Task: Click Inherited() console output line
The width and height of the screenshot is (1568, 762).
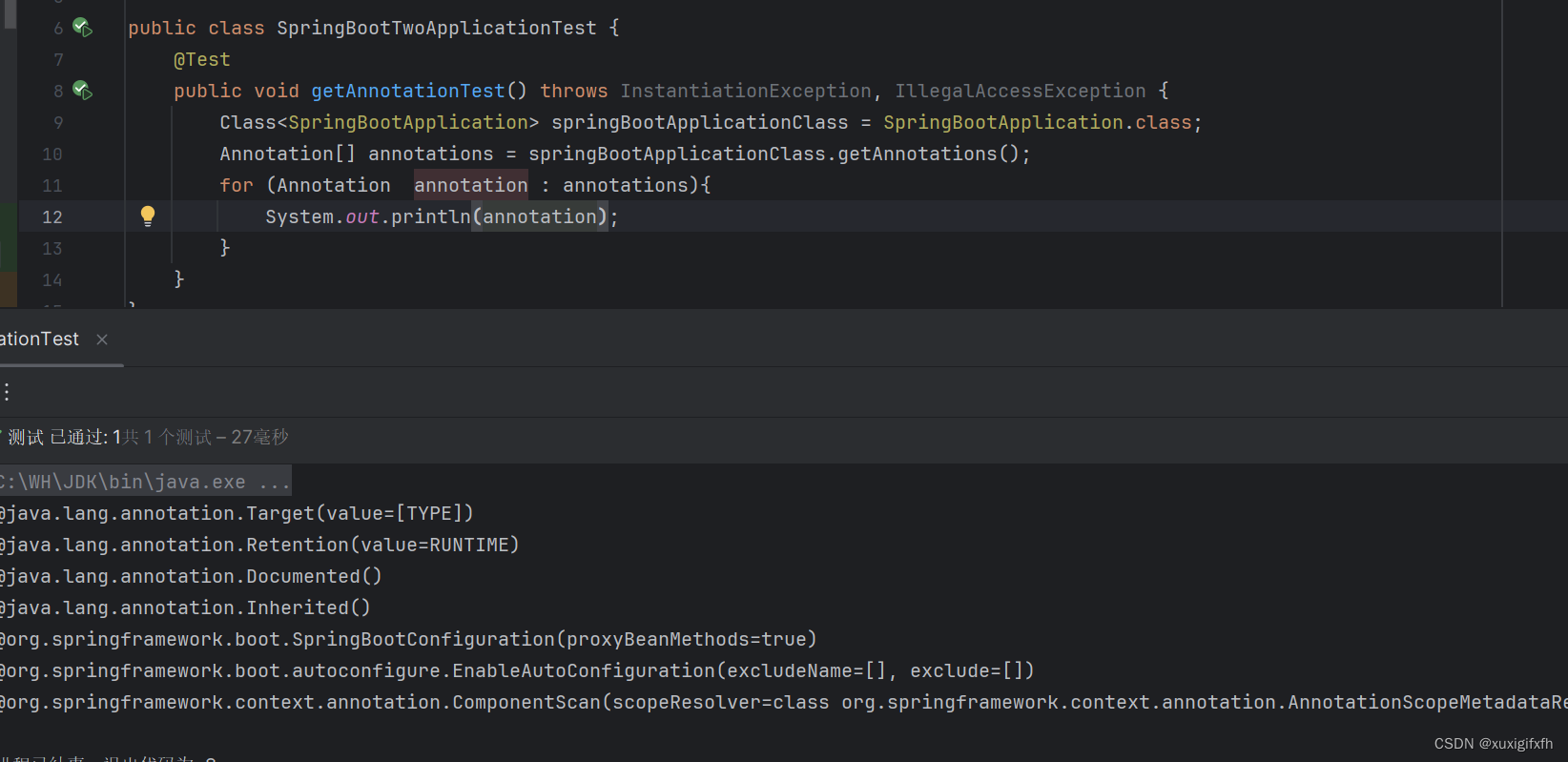Action: (185, 608)
